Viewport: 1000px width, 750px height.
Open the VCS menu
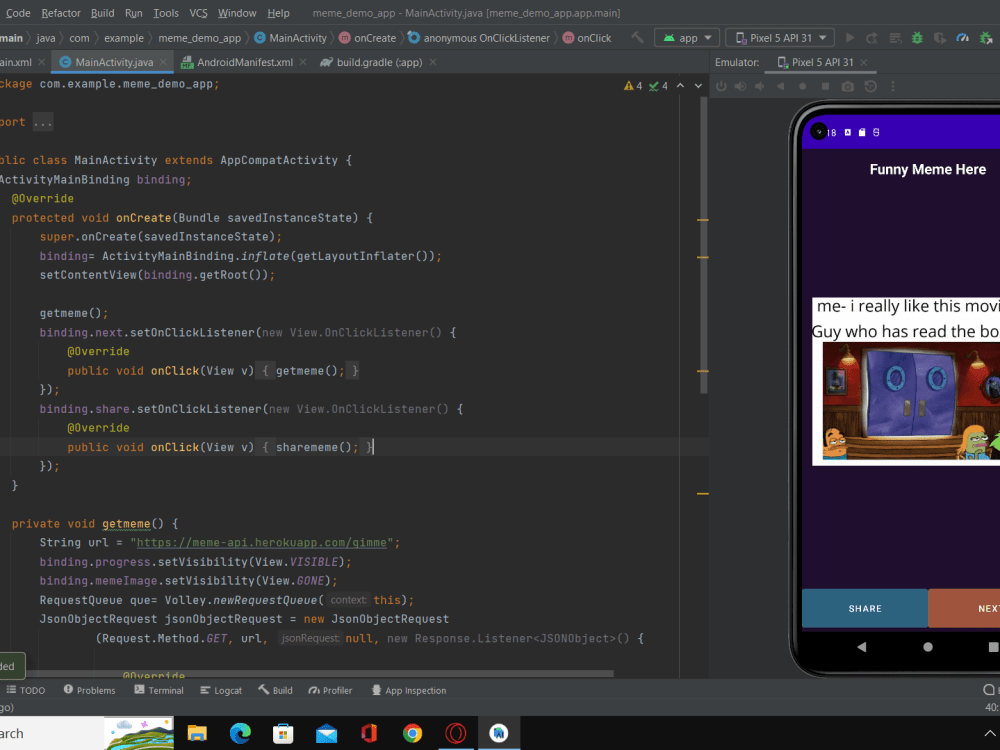point(198,13)
